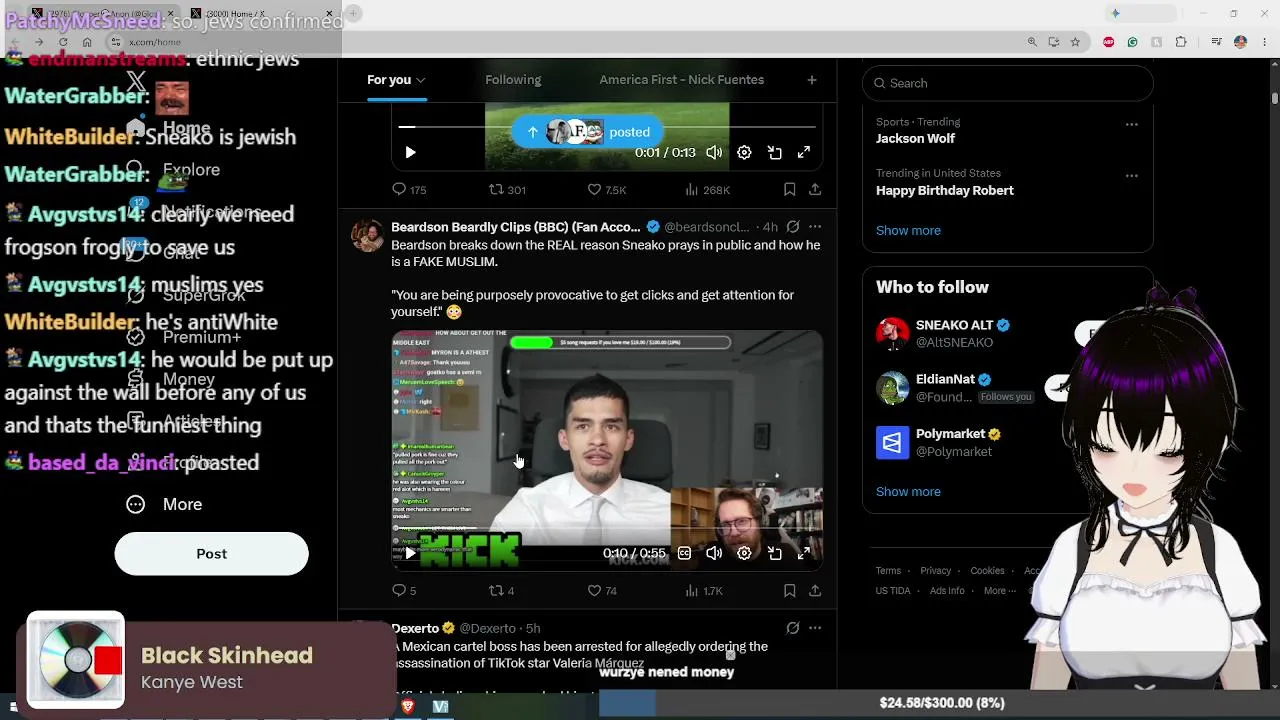This screenshot has width=1280, height=720.
Task: Open more options for Beardson Beardly Clips post
Action: coord(815,227)
